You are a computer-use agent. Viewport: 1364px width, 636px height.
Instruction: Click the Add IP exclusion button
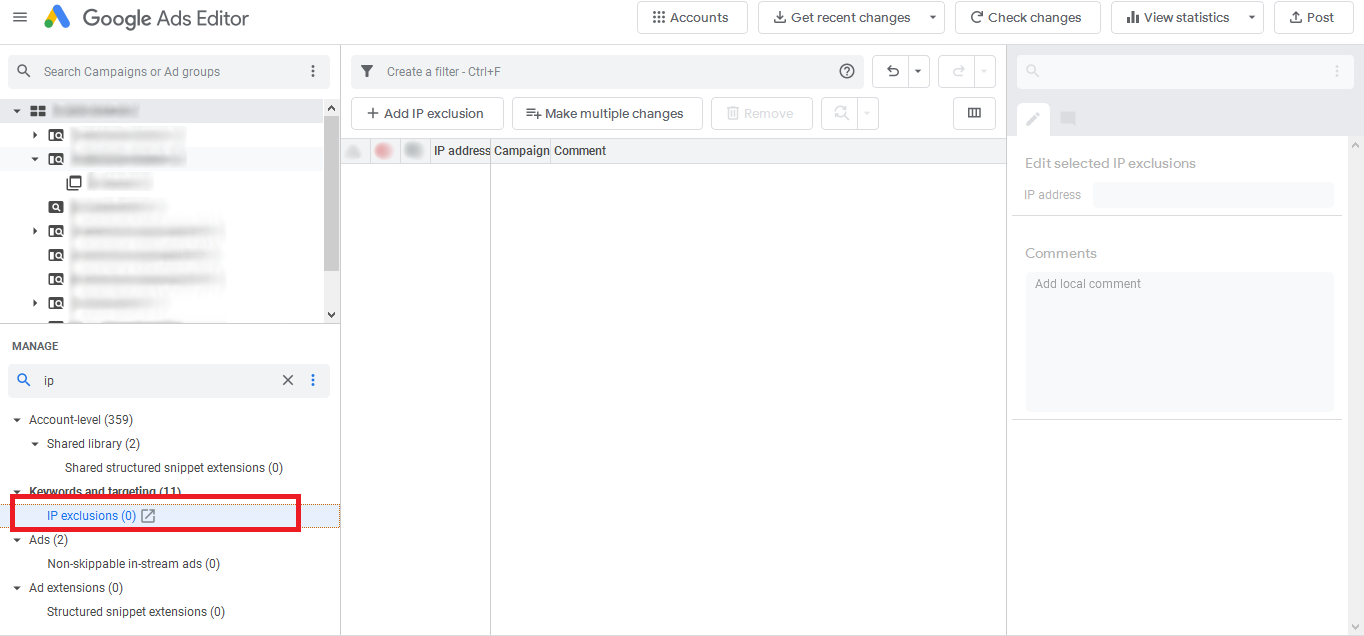coord(426,113)
